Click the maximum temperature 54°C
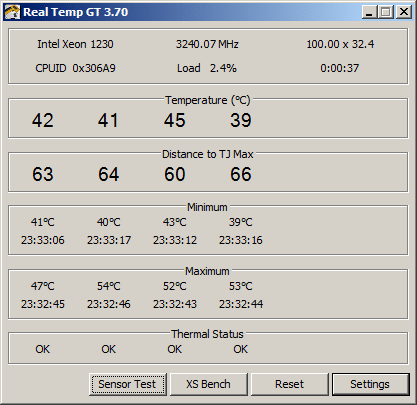417x405 pixels. click(109, 286)
